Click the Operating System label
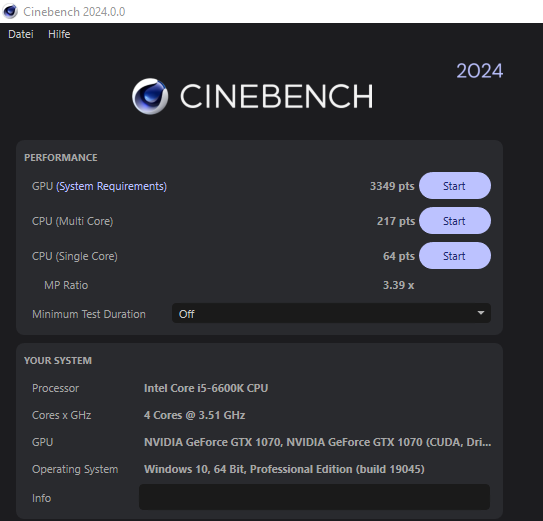Image resolution: width=543 pixels, height=521 pixels. [75, 469]
